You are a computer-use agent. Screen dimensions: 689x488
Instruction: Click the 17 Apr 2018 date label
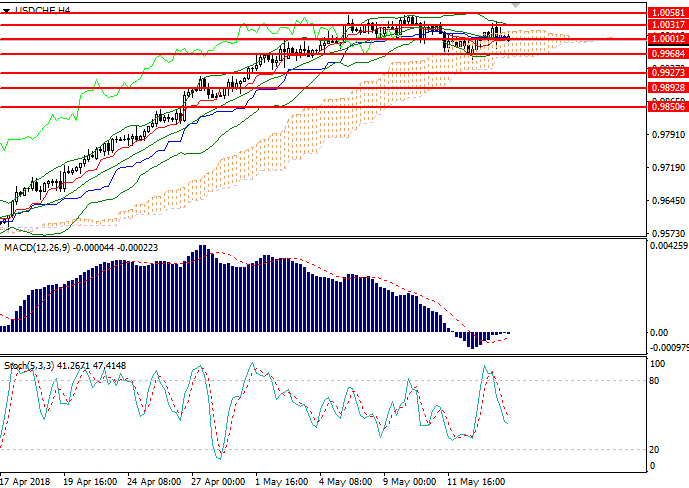tap(28, 480)
